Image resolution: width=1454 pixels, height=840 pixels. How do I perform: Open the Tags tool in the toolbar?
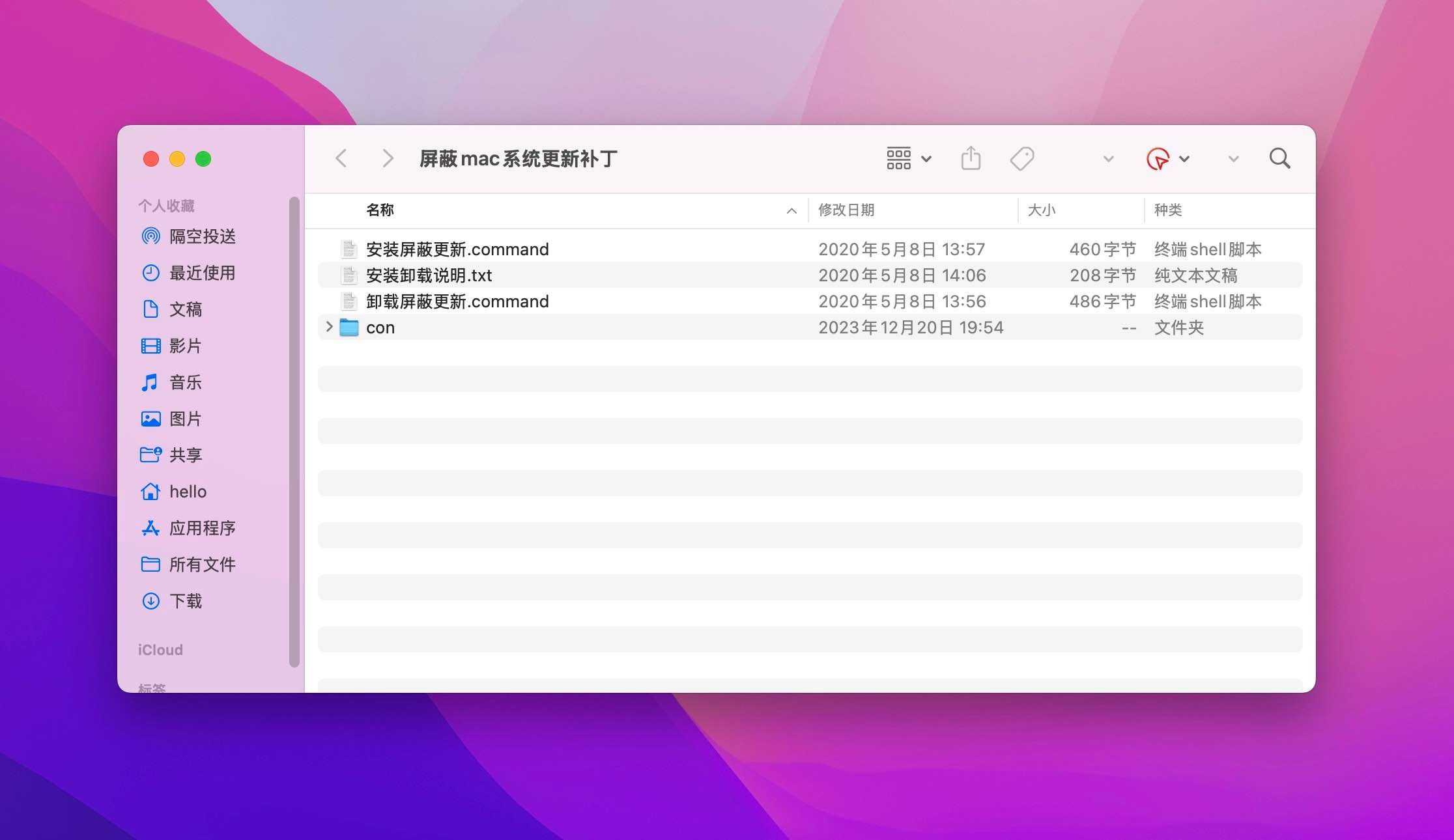click(x=1021, y=158)
